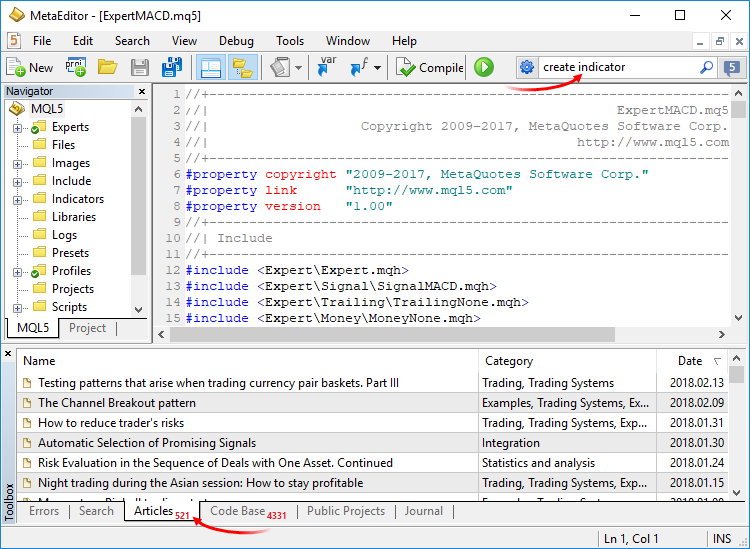The width and height of the screenshot is (750, 549).
Task: Click the Save floppy disk icon
Action: (140, 67)
